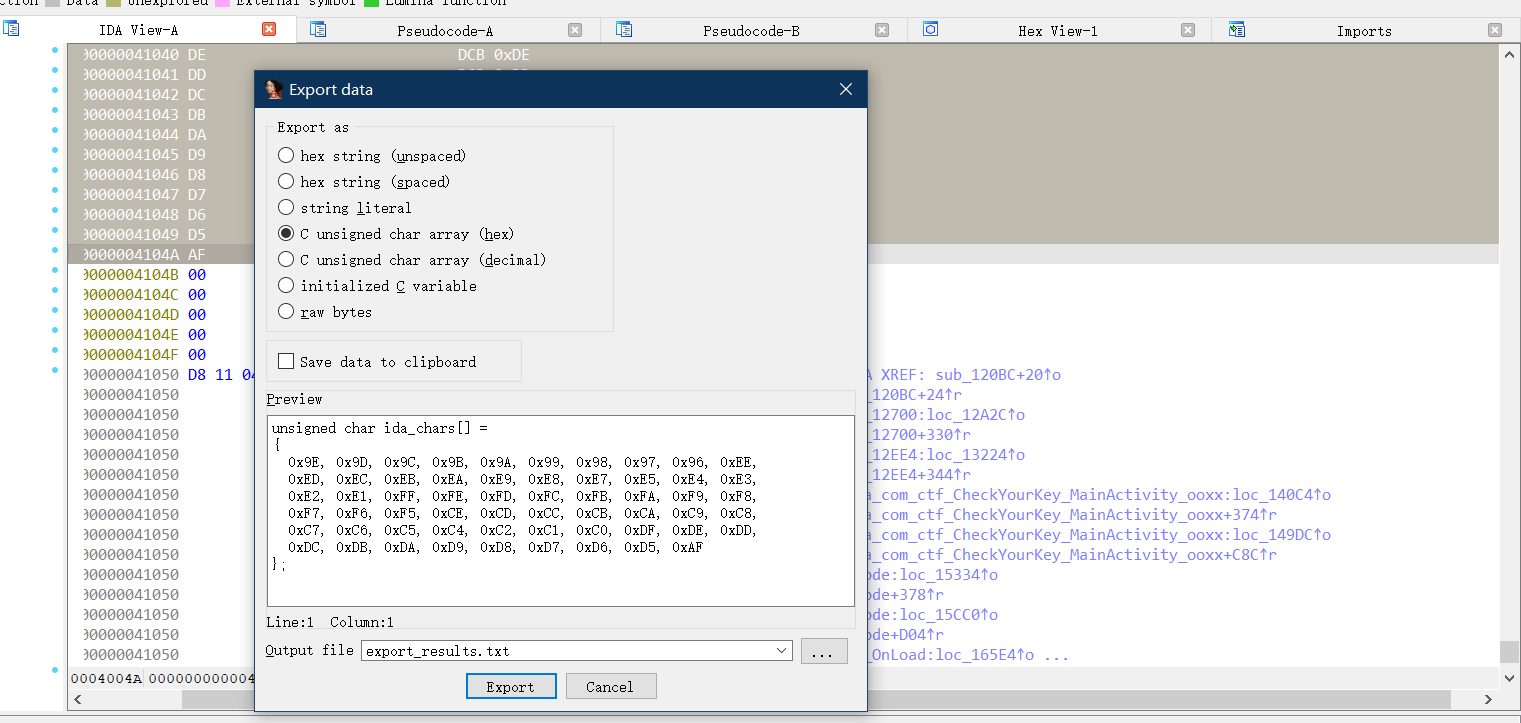
Task: Select C unsigned char array (hex)
Action: tap(286, 234)
